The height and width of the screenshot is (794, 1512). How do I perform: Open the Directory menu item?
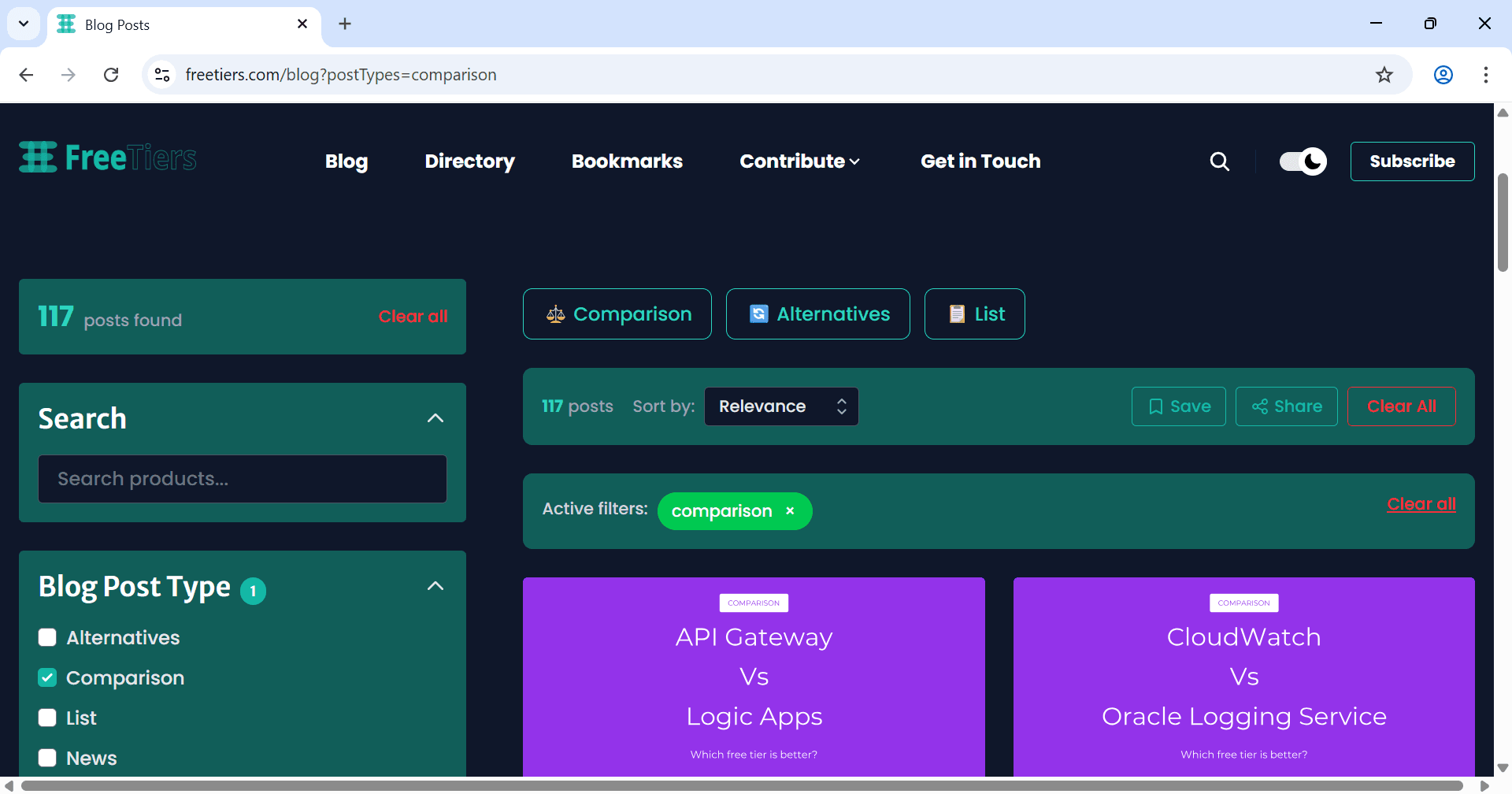(469, 161)
